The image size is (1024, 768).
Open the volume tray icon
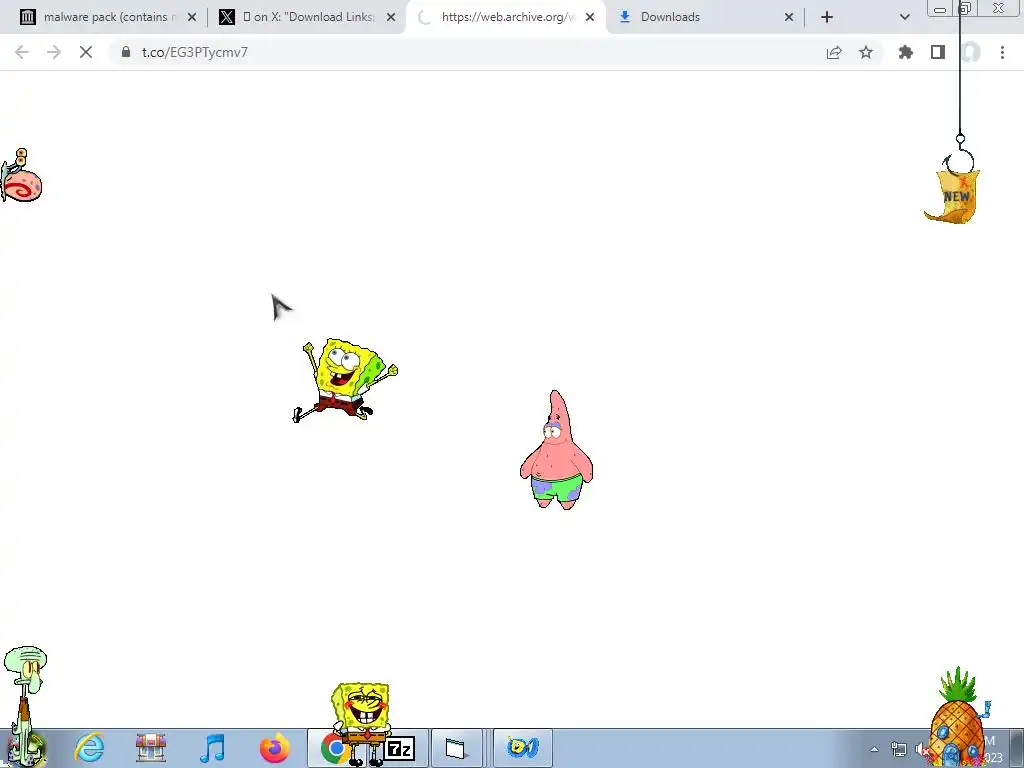pyautogui.click(x=921, y=750)
